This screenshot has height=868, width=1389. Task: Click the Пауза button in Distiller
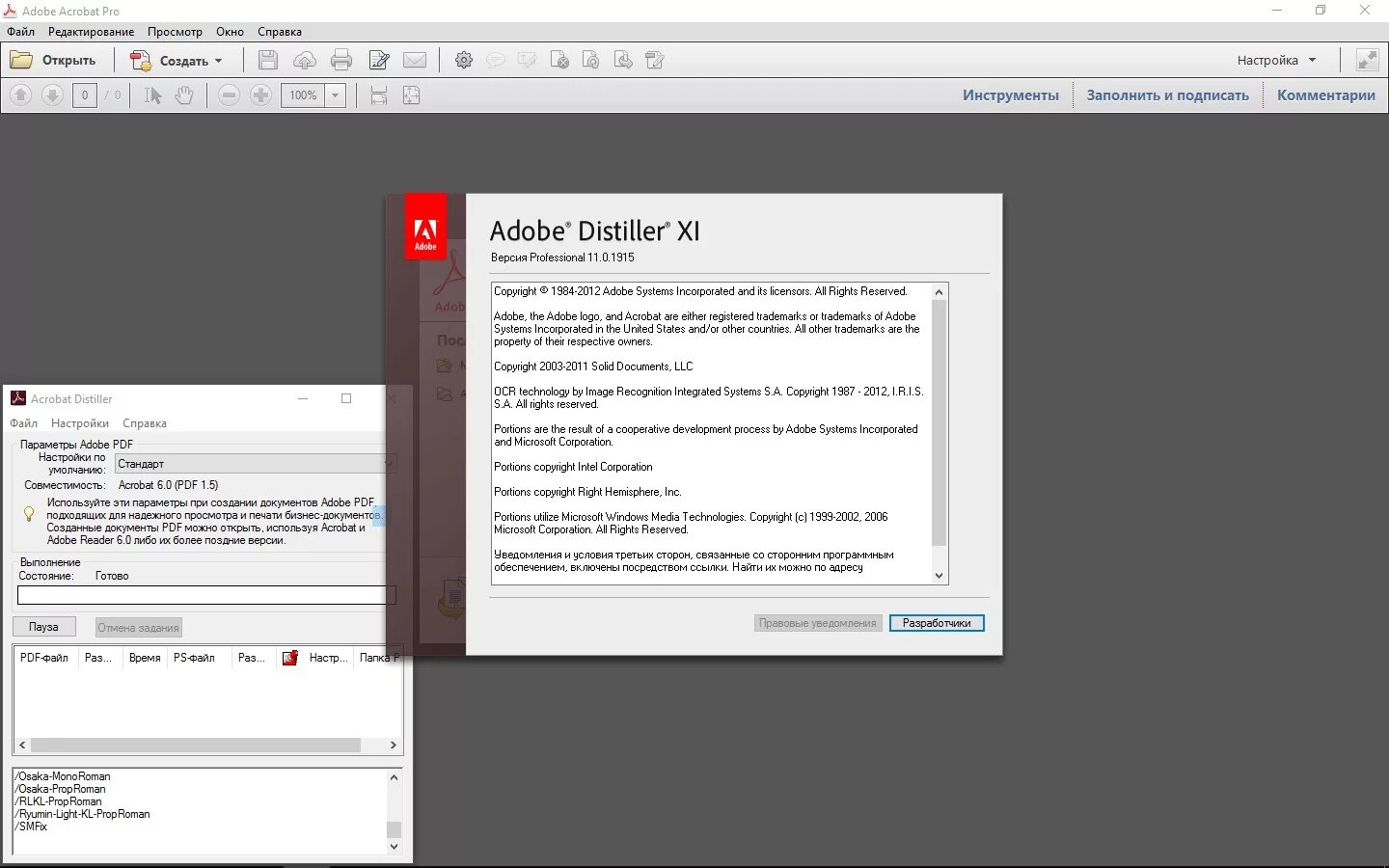point(43,627)
